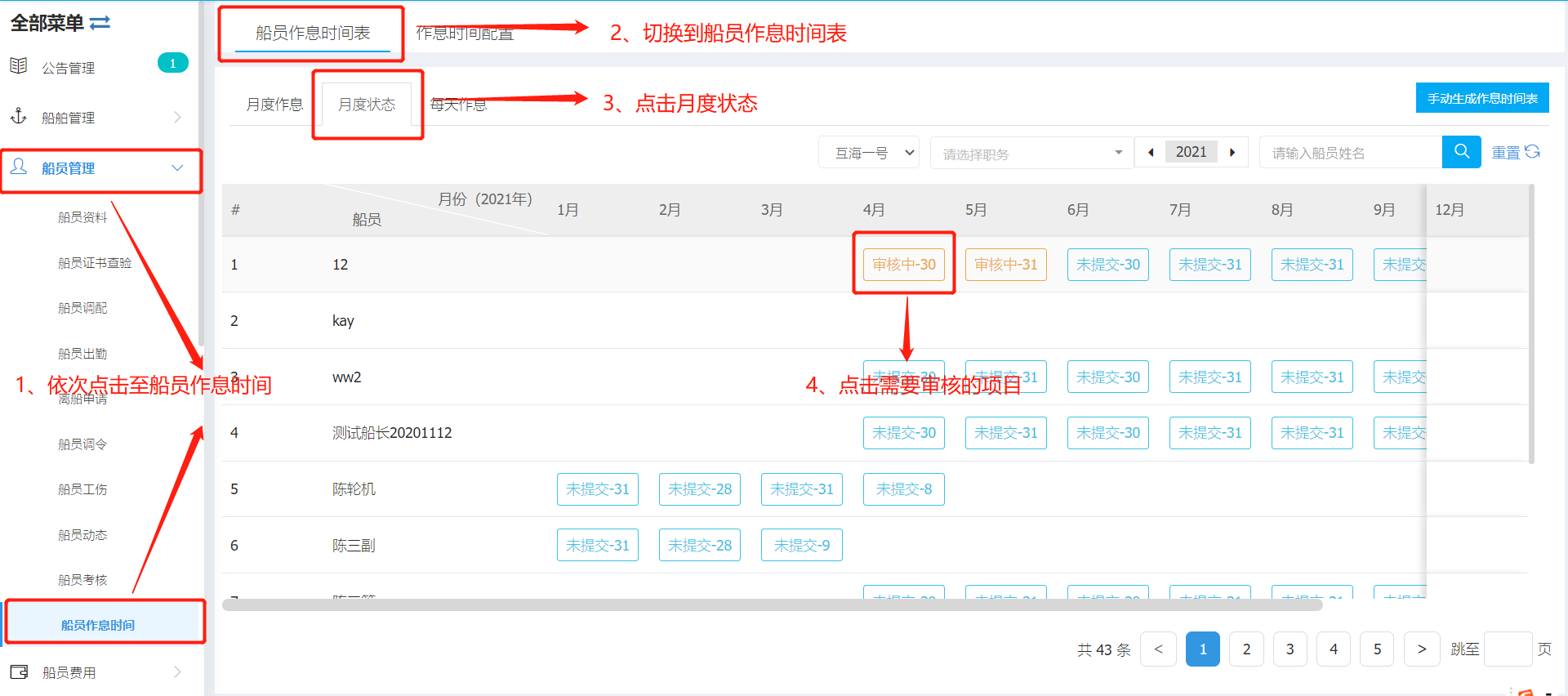Click crew name kay in row 2
The height and width of the screenshot is (696, 1568).
pos(343,320)
